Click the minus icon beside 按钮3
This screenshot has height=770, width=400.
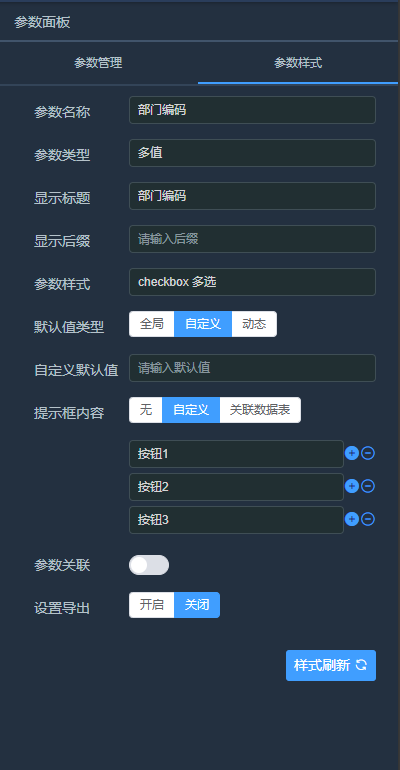click(368, 519)
